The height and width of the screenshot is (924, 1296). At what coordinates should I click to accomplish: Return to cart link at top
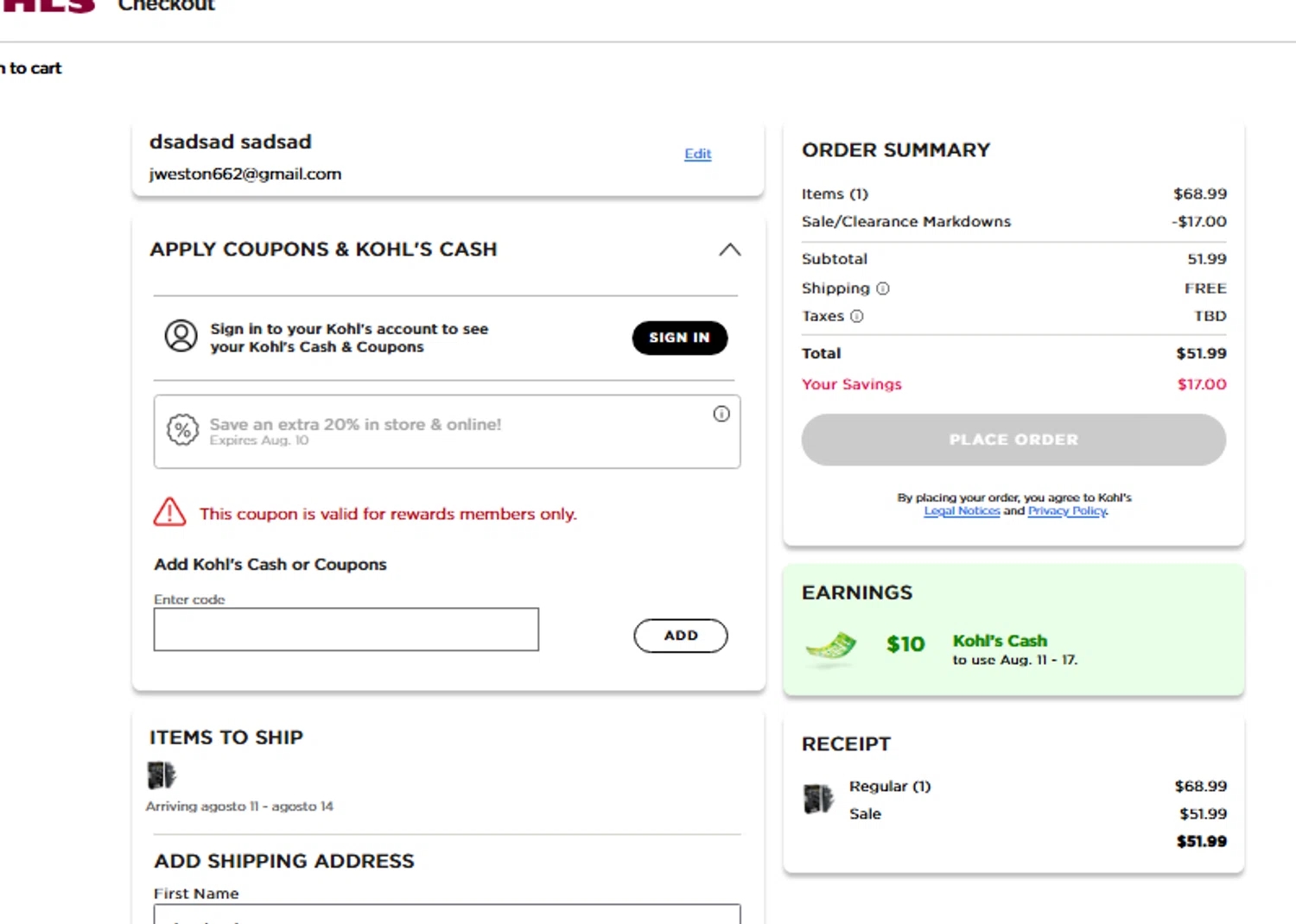click(x=31, y=68)
